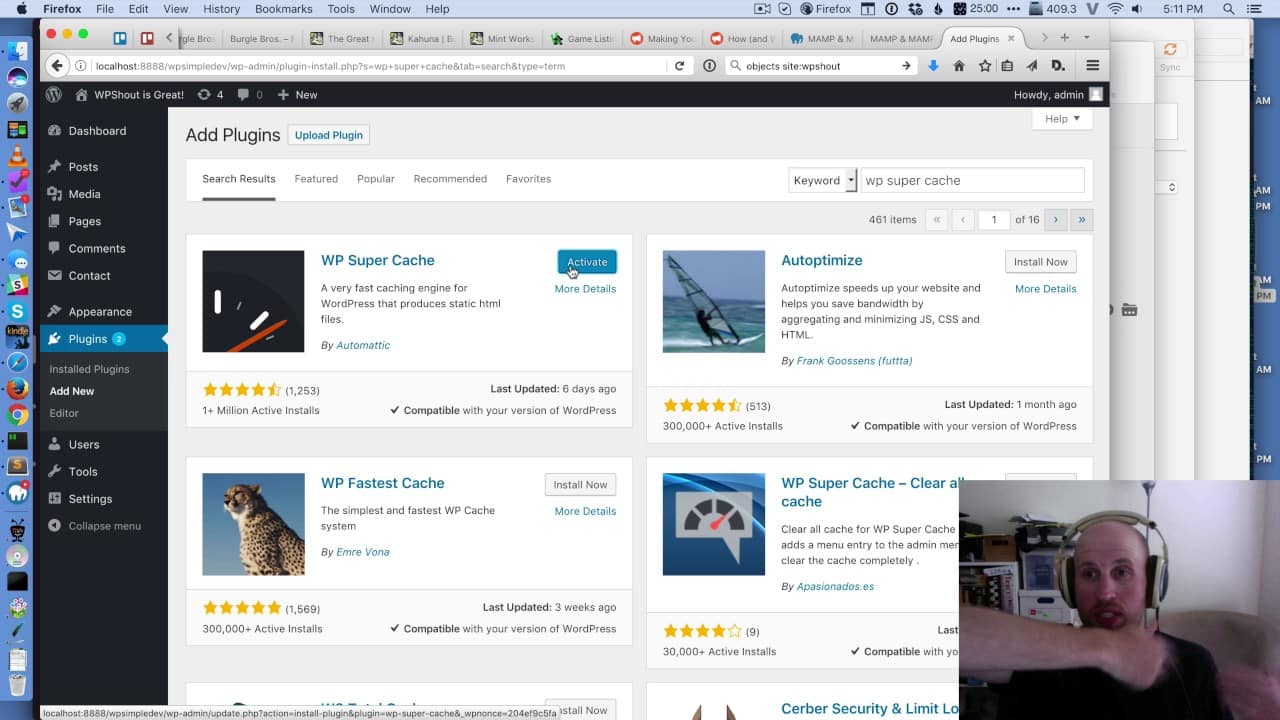
Task: Click the Upload Plugin button
Action: click(329, 135)
